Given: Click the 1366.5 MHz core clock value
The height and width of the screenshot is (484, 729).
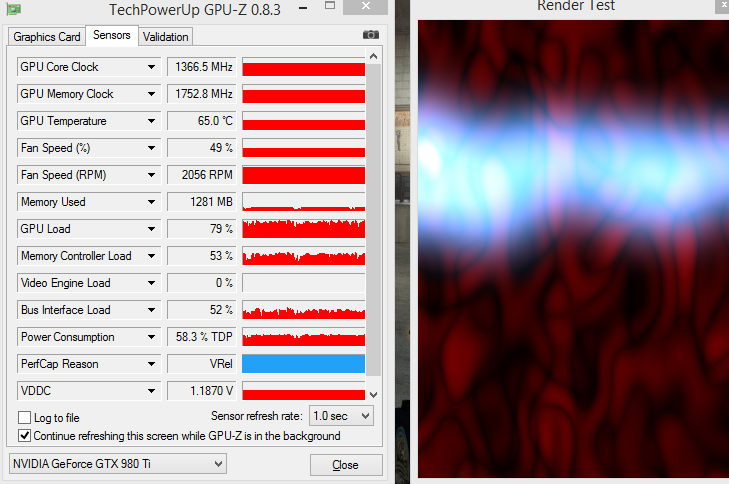Looking at the screenshot, I should tap(202, 67).
